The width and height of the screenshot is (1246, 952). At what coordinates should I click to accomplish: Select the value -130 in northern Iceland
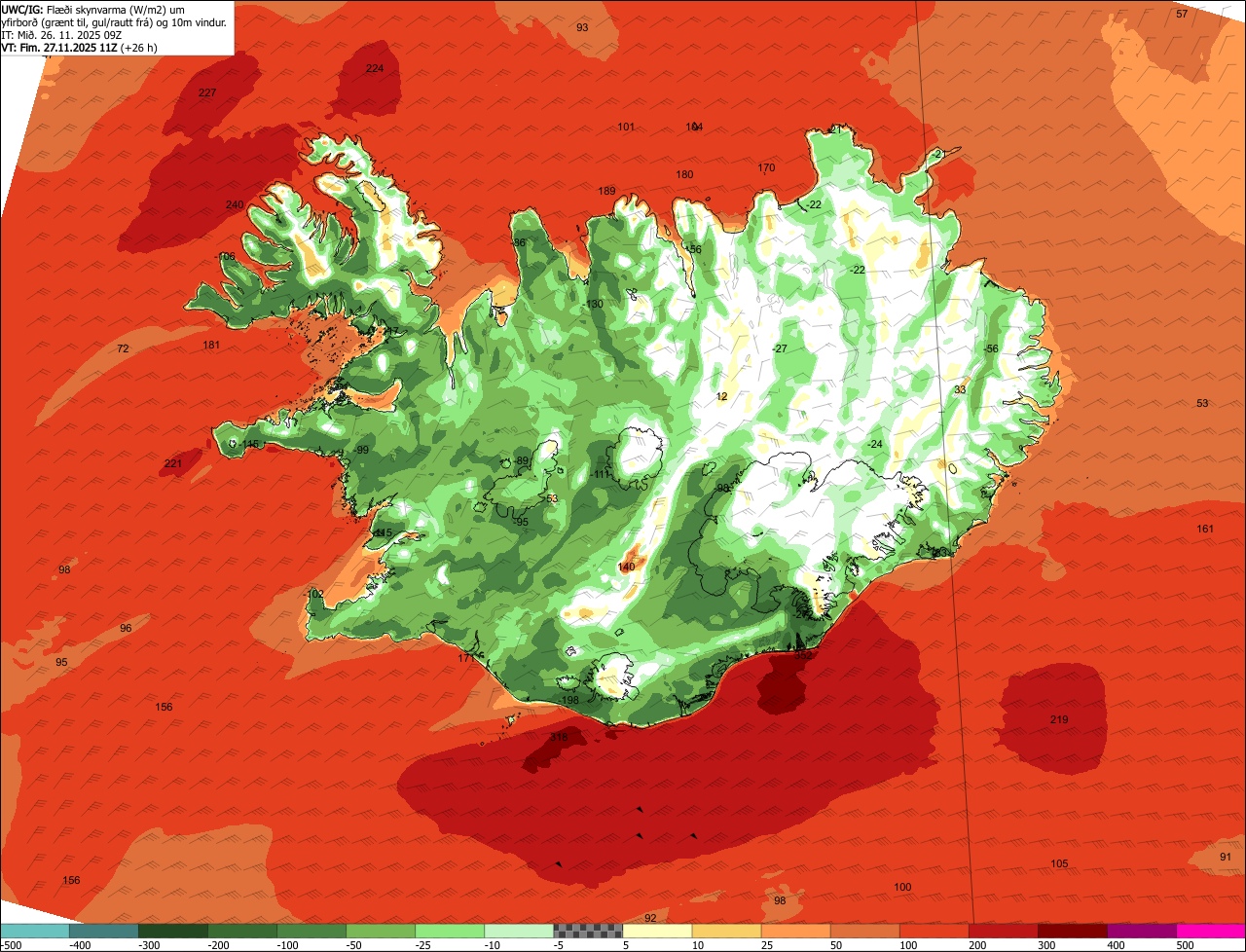(593, 304)
